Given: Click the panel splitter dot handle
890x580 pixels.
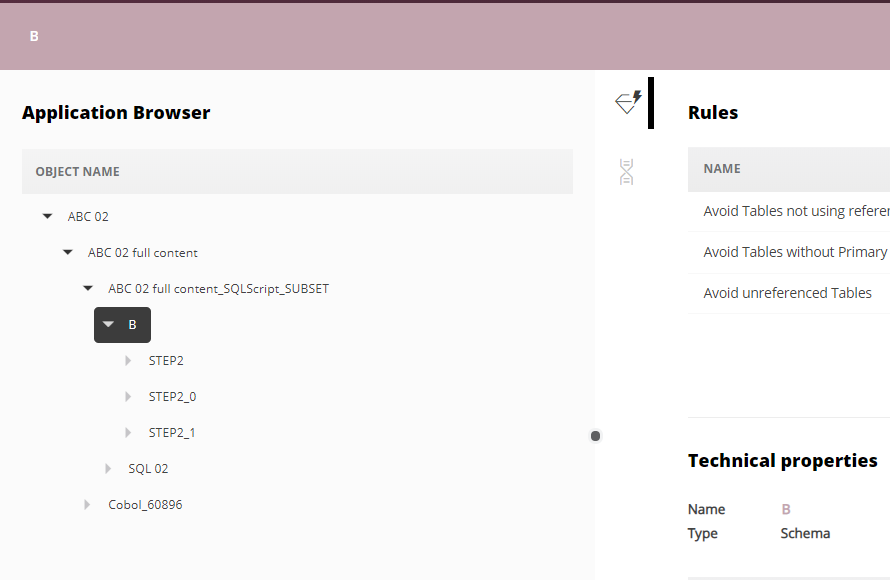Looking at the screenshot, I should 595,436.
